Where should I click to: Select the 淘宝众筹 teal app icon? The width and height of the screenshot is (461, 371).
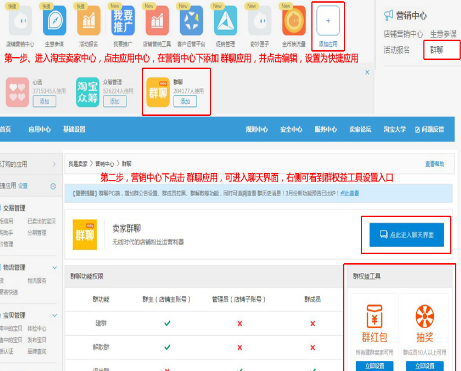87,92
